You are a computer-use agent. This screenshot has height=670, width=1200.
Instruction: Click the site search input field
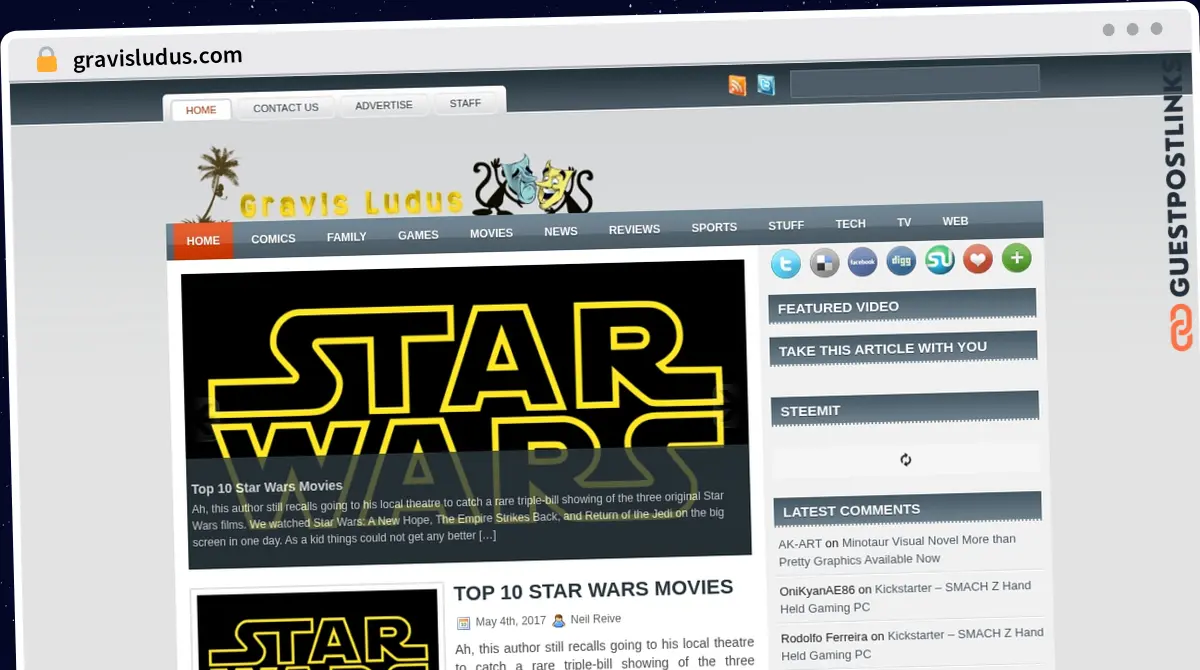[914, 81]
